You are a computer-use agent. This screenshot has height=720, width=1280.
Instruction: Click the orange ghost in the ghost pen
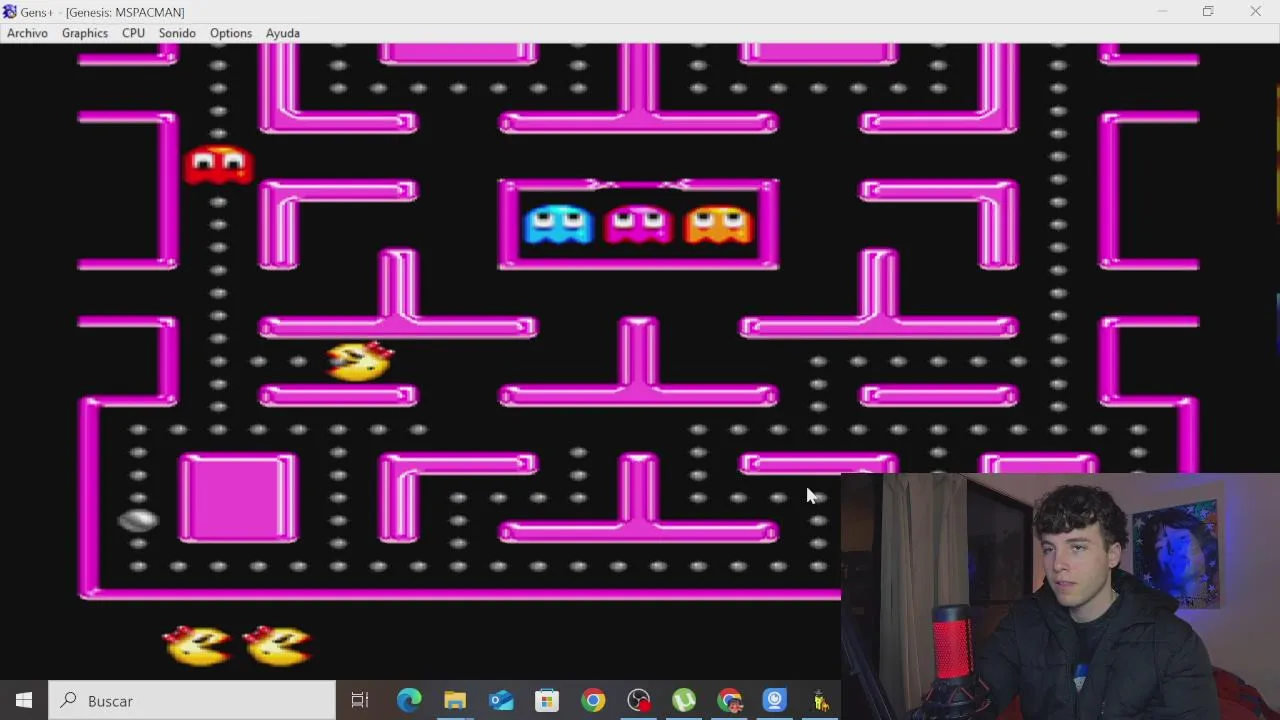pos(718,224)
